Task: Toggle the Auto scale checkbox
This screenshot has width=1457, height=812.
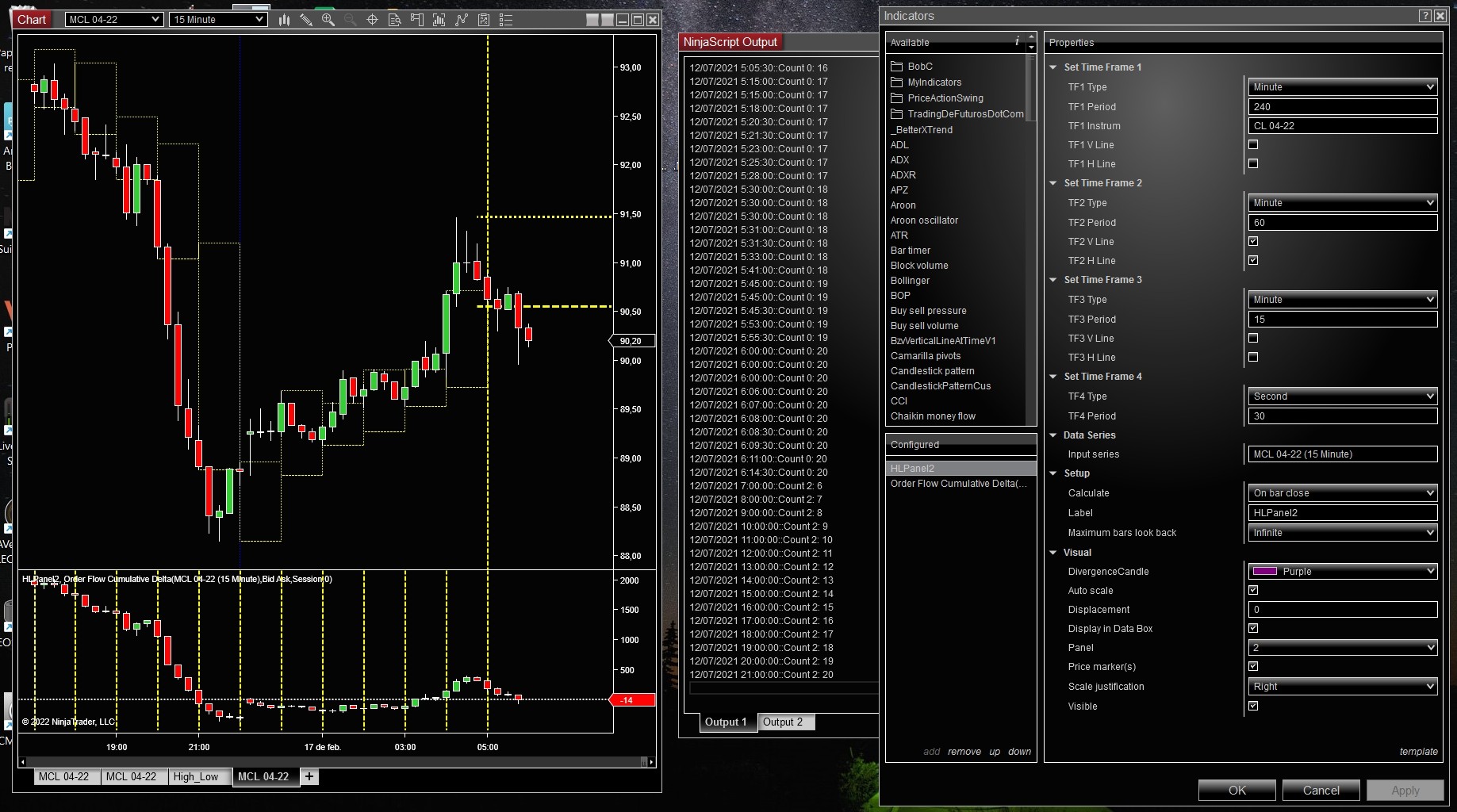Action: click(x=1253, y=591)
